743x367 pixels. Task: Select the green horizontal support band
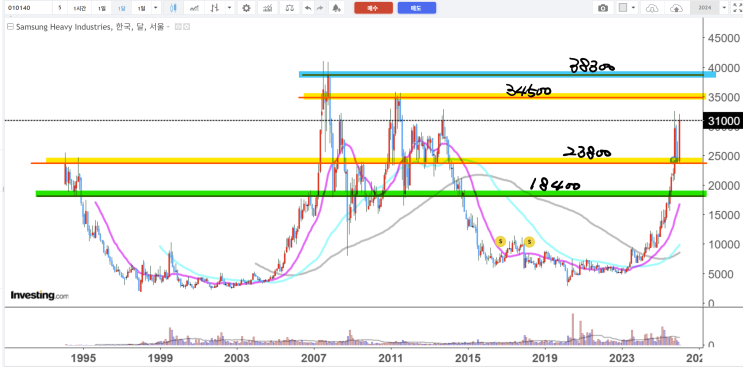(x=371, y=194)
